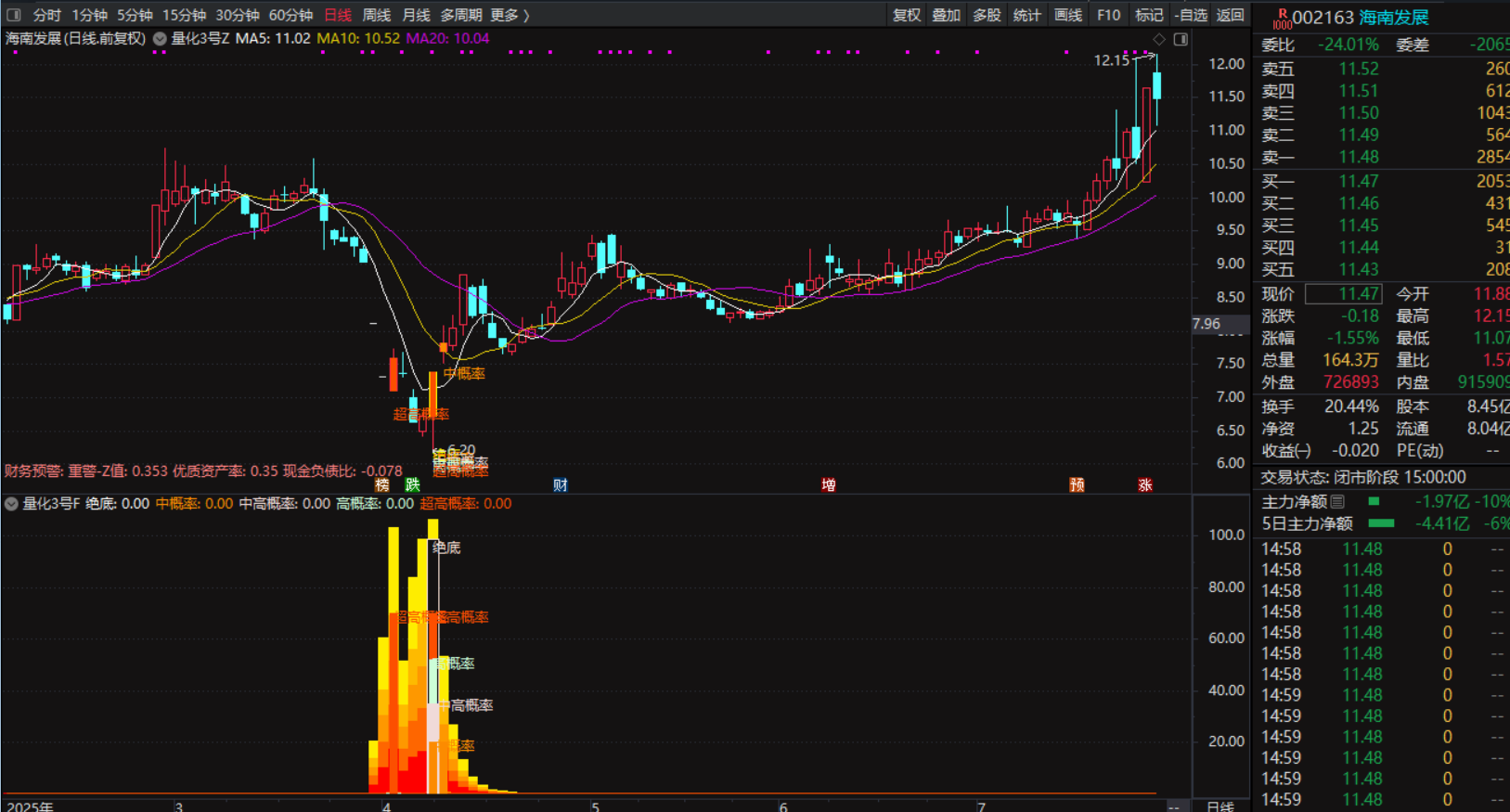Toggle the right side panel icon
1510x812 pixels.
pyautogui.click(x=1181, y=39)
